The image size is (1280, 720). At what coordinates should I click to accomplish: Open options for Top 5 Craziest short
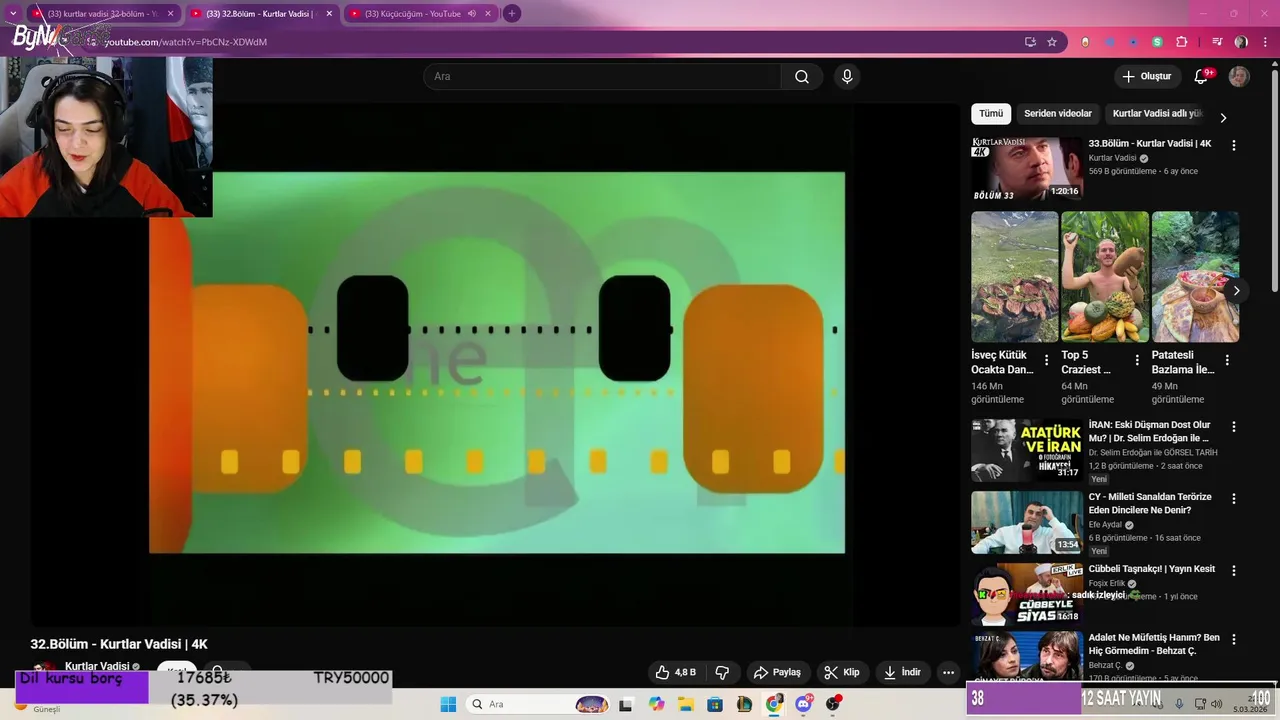pos(1137,360)
